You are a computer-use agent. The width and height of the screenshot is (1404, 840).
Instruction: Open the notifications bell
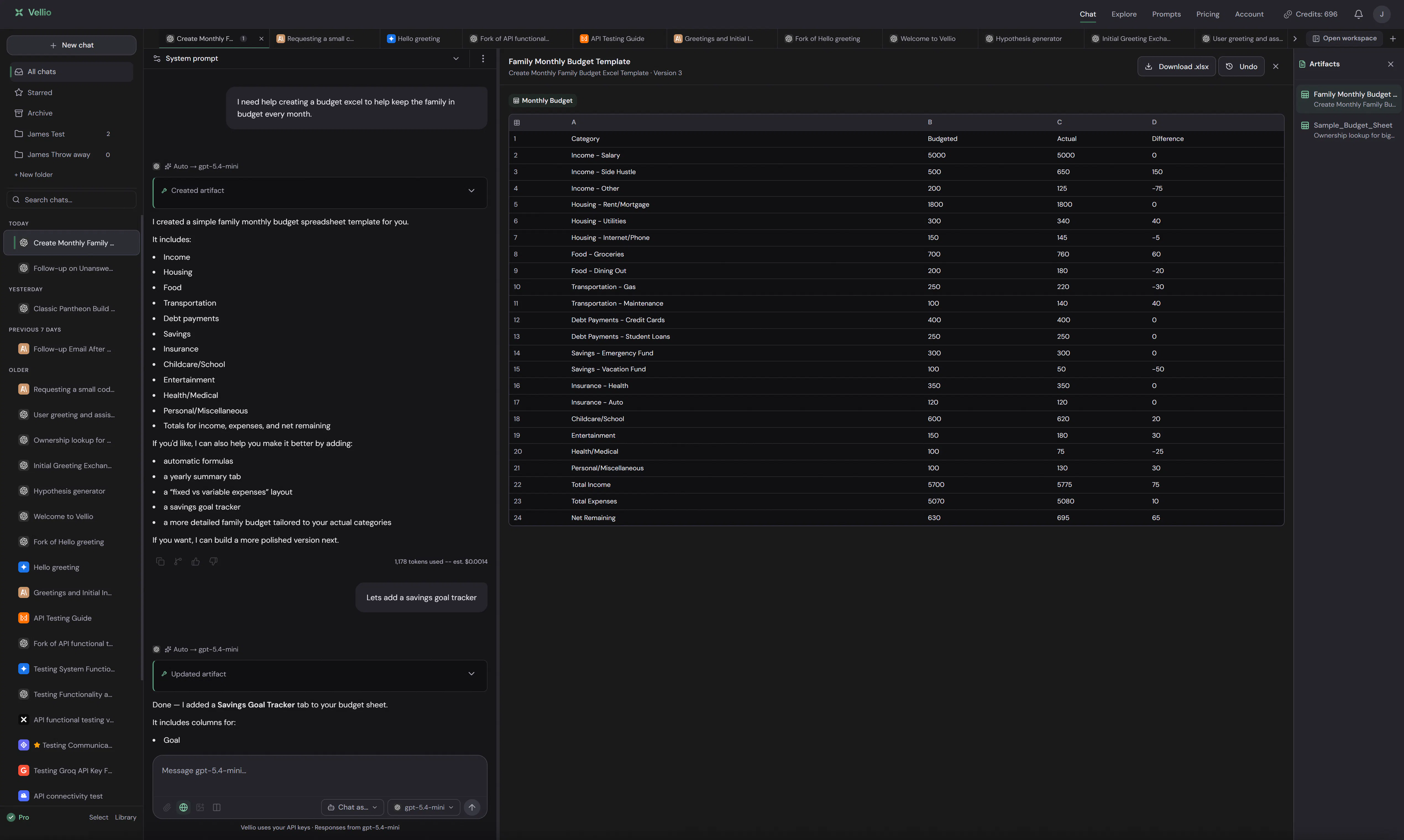click(1358, 14)
